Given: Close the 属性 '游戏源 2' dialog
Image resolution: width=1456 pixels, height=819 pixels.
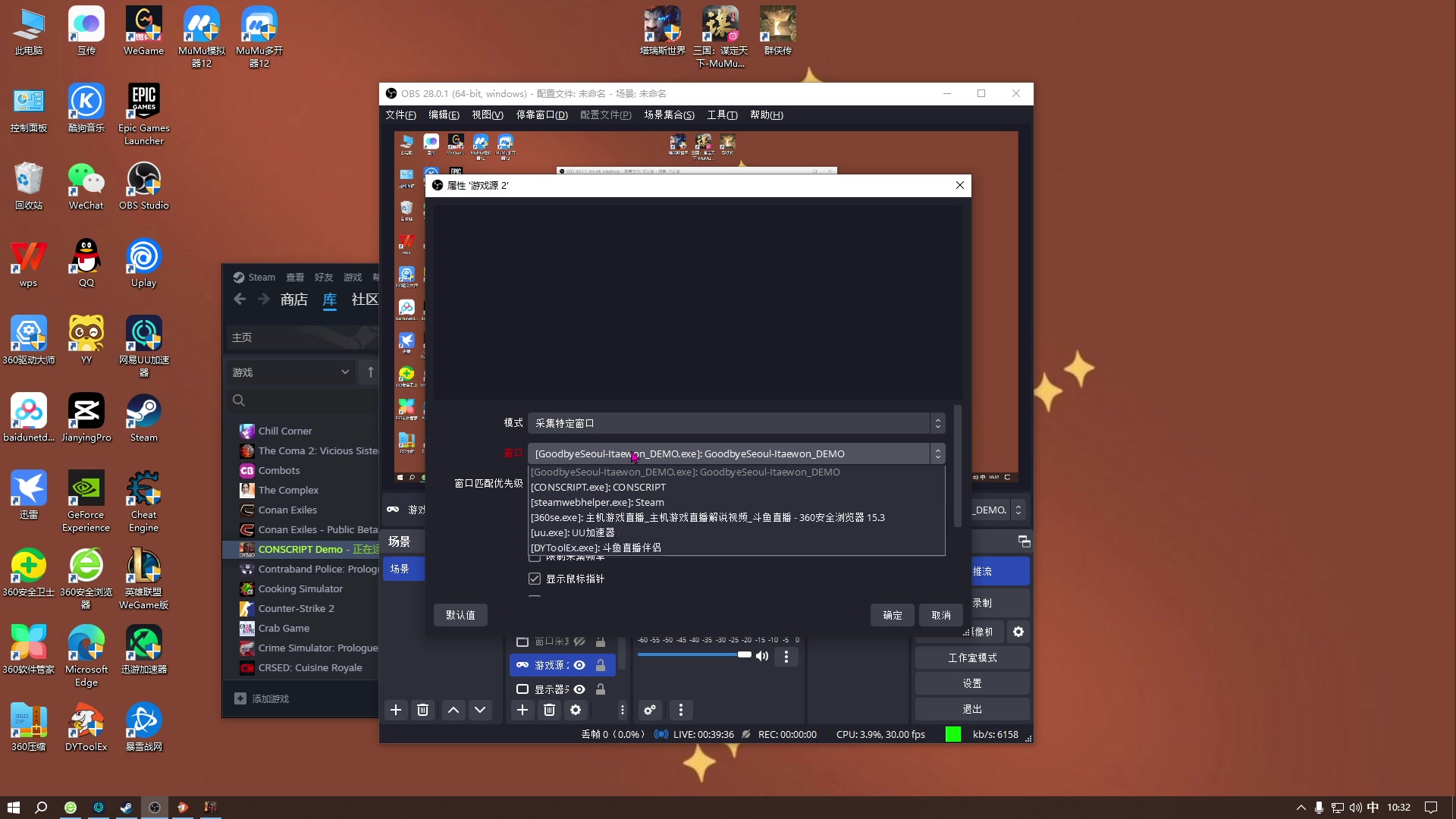Looking at the screenshot, I should pyautogui.click(x=960, y=185).
